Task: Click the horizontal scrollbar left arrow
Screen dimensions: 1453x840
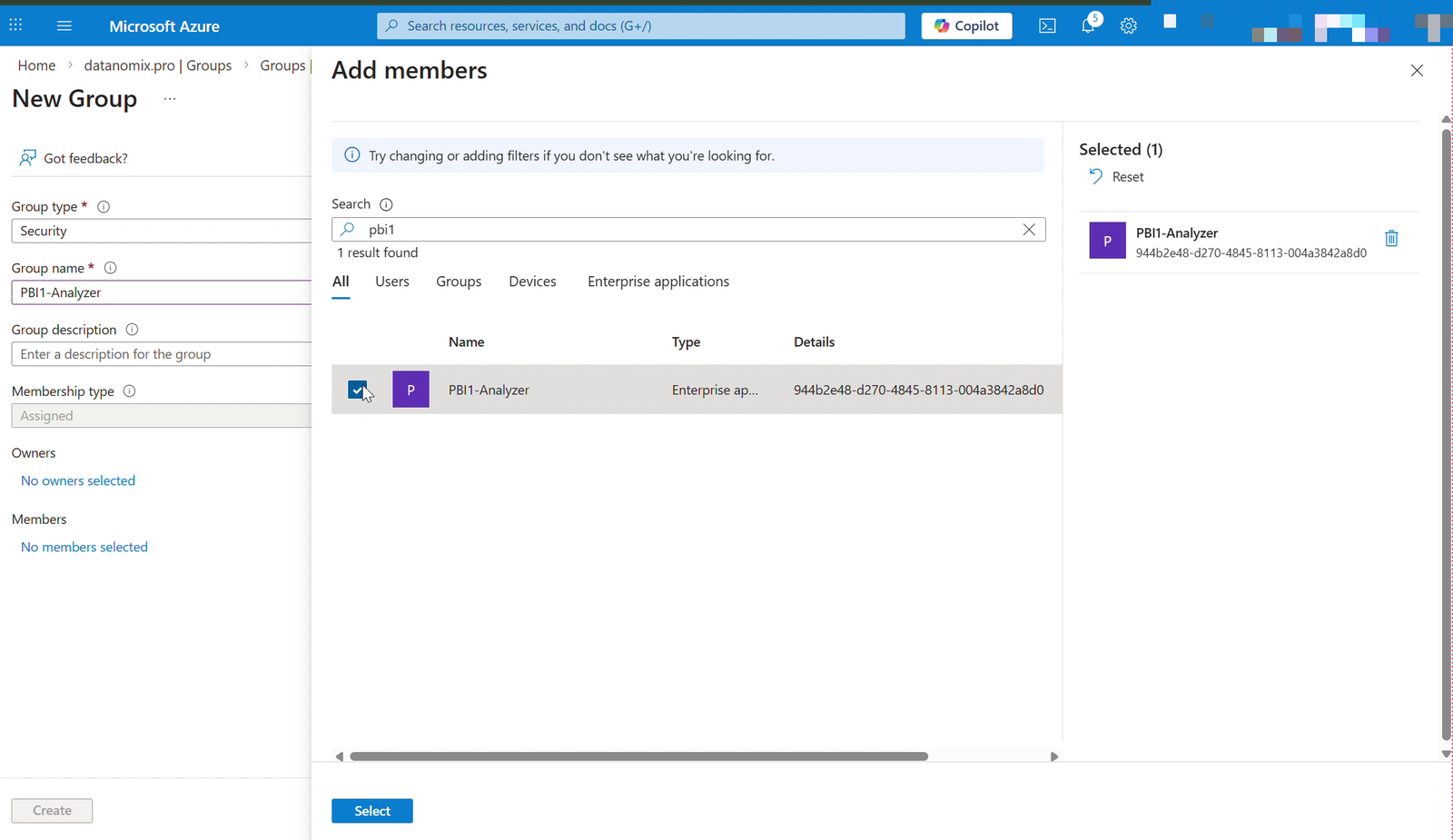Action: pyautogui.click(x=340, y=756)
